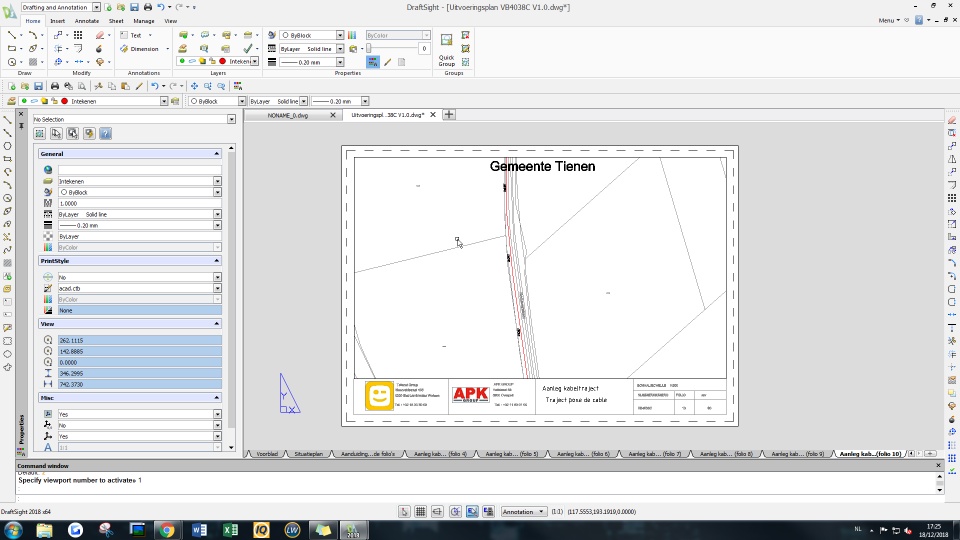960x540 pixels.
Task: Click the help icon in the Properties palette
Action: (x=106, y=133)
